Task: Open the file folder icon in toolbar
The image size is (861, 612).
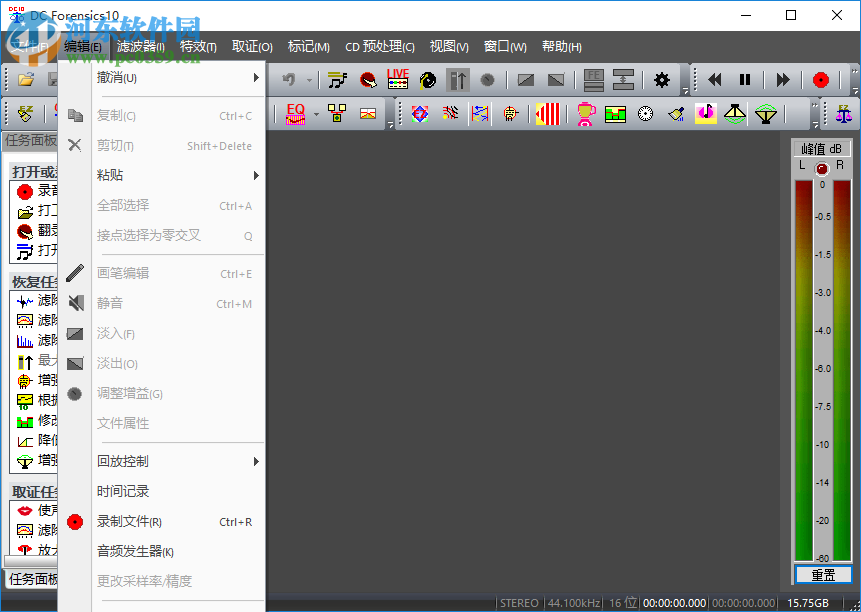Action: coord(26,80)
